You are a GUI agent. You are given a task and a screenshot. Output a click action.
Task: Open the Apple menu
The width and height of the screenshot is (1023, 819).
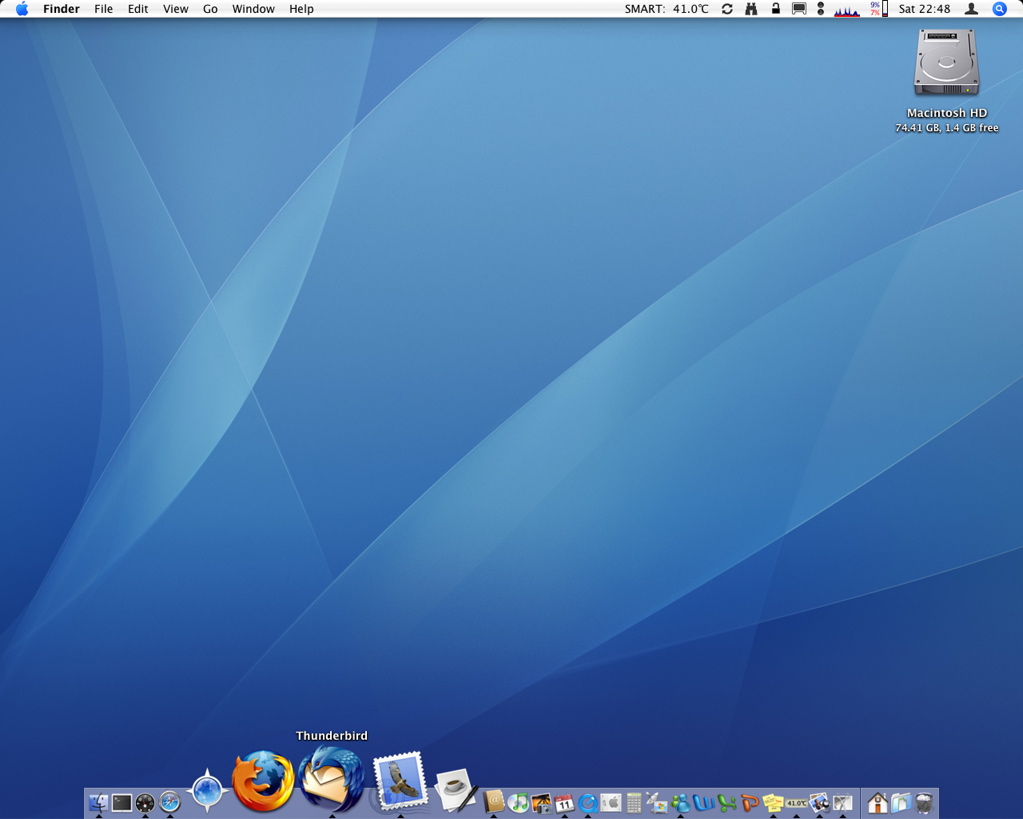[x=22, y=9]
